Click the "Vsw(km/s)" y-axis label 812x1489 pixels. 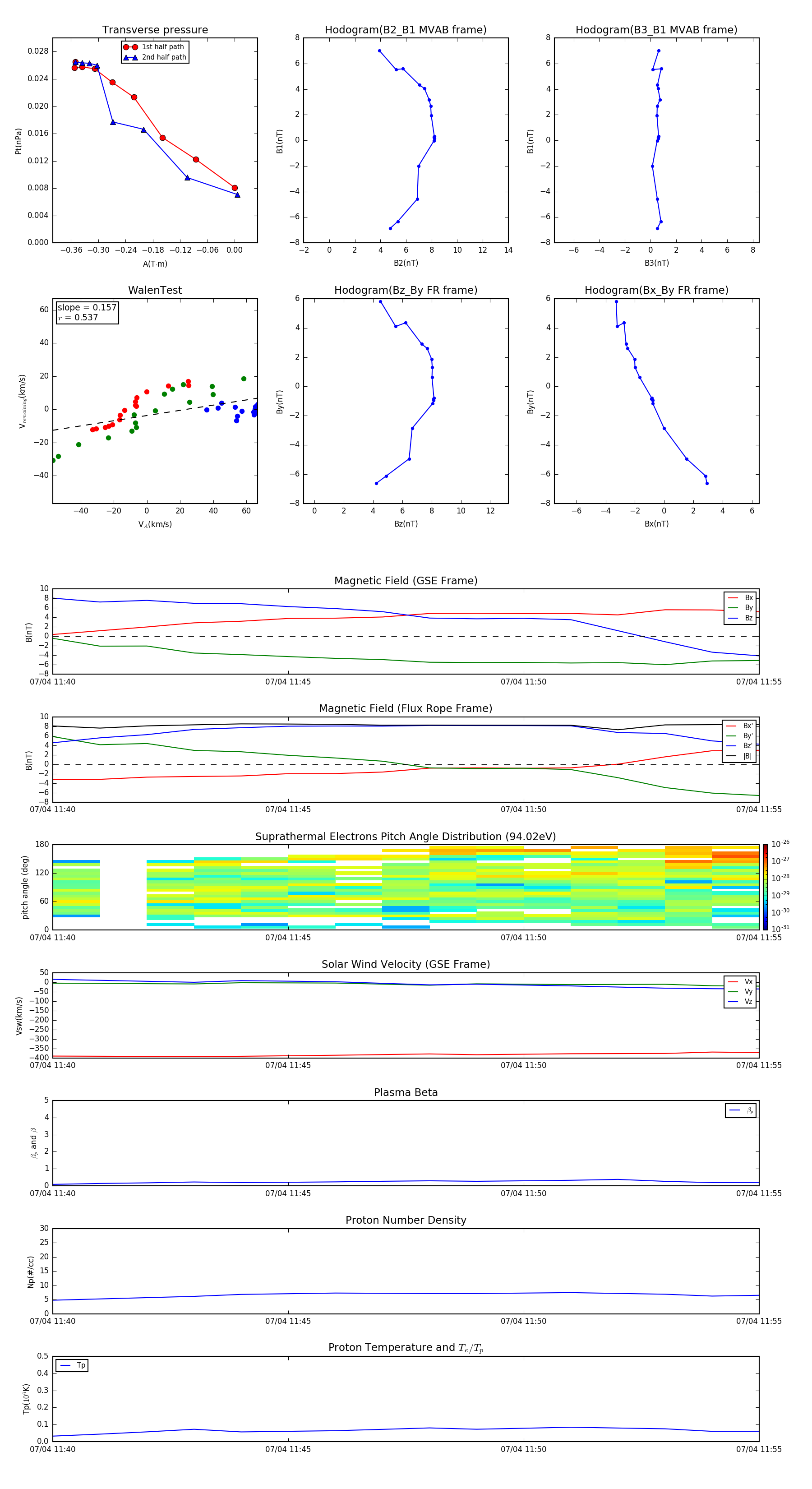point(18,1016)
